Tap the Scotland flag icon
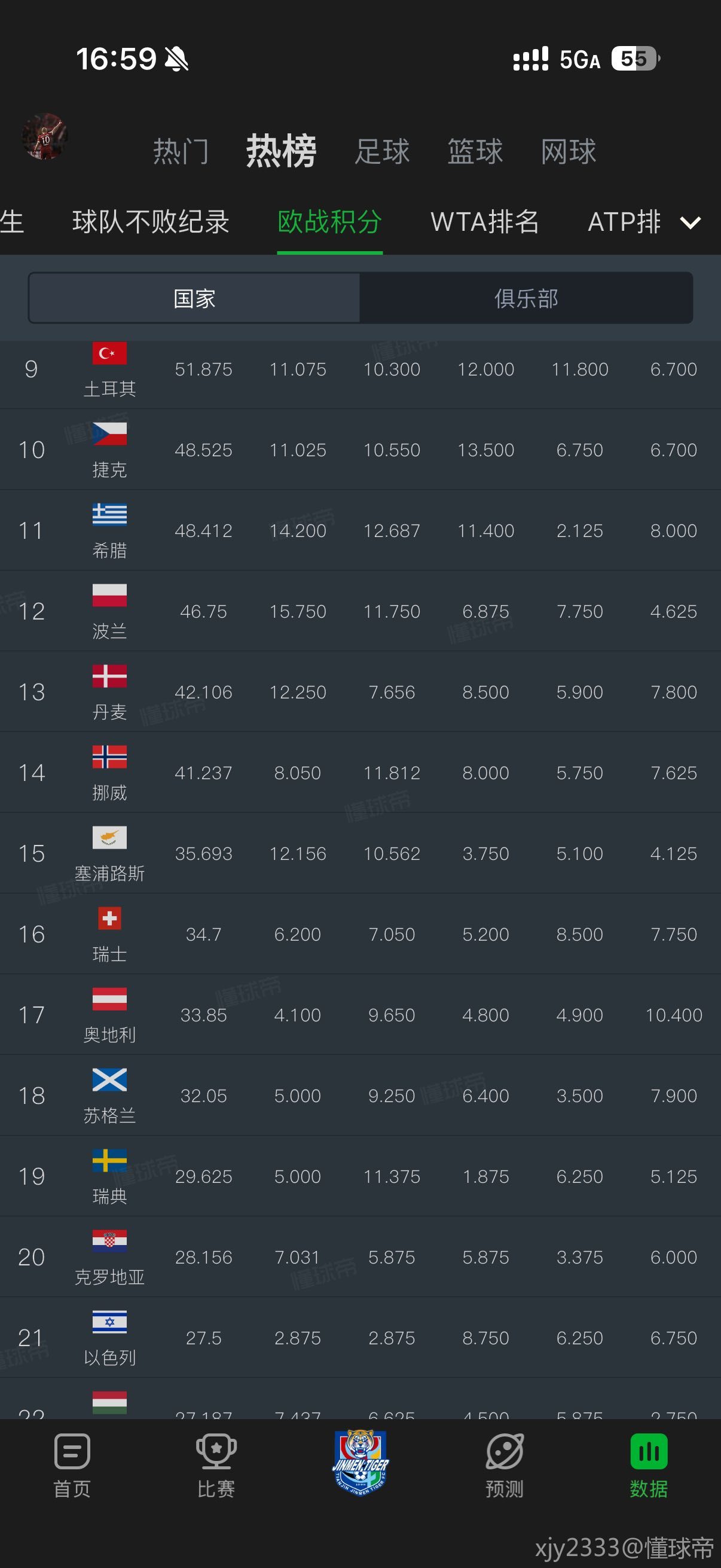721x1568 pixels. pos(109,1080)
